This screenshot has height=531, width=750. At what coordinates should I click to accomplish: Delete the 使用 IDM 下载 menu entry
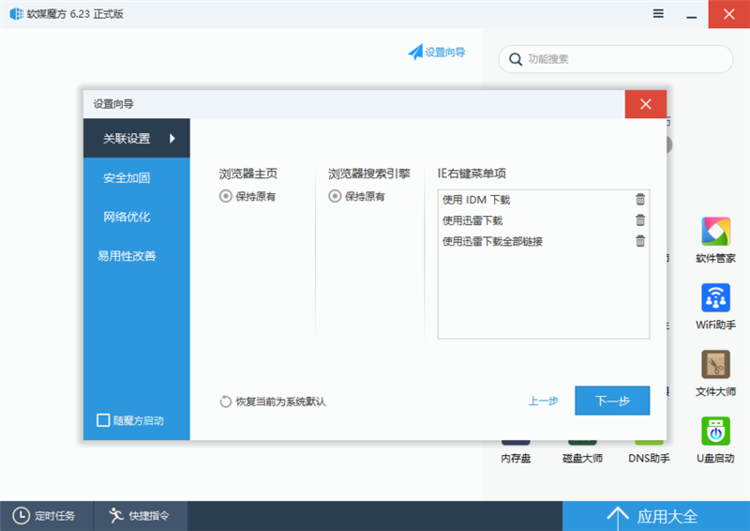click(640, 199)
